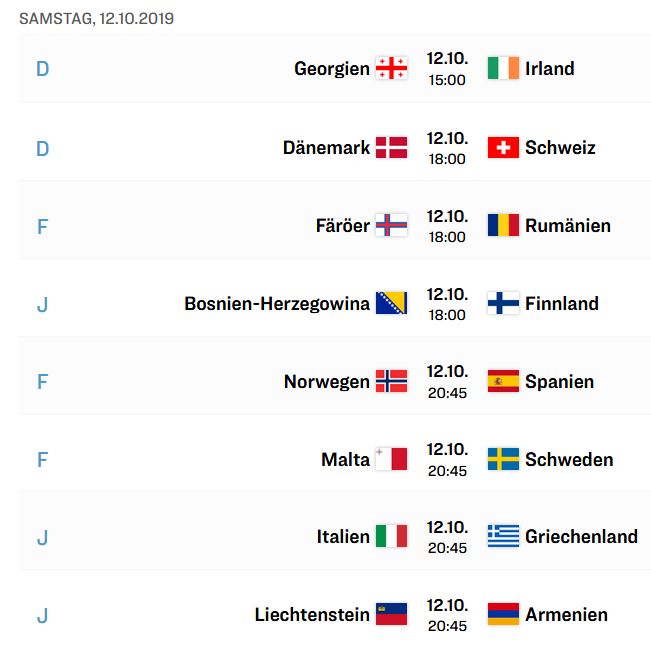Viewport: 651px width, 645px height.
Task: Open the Finnland team link
Action: (x=562, y=304)
